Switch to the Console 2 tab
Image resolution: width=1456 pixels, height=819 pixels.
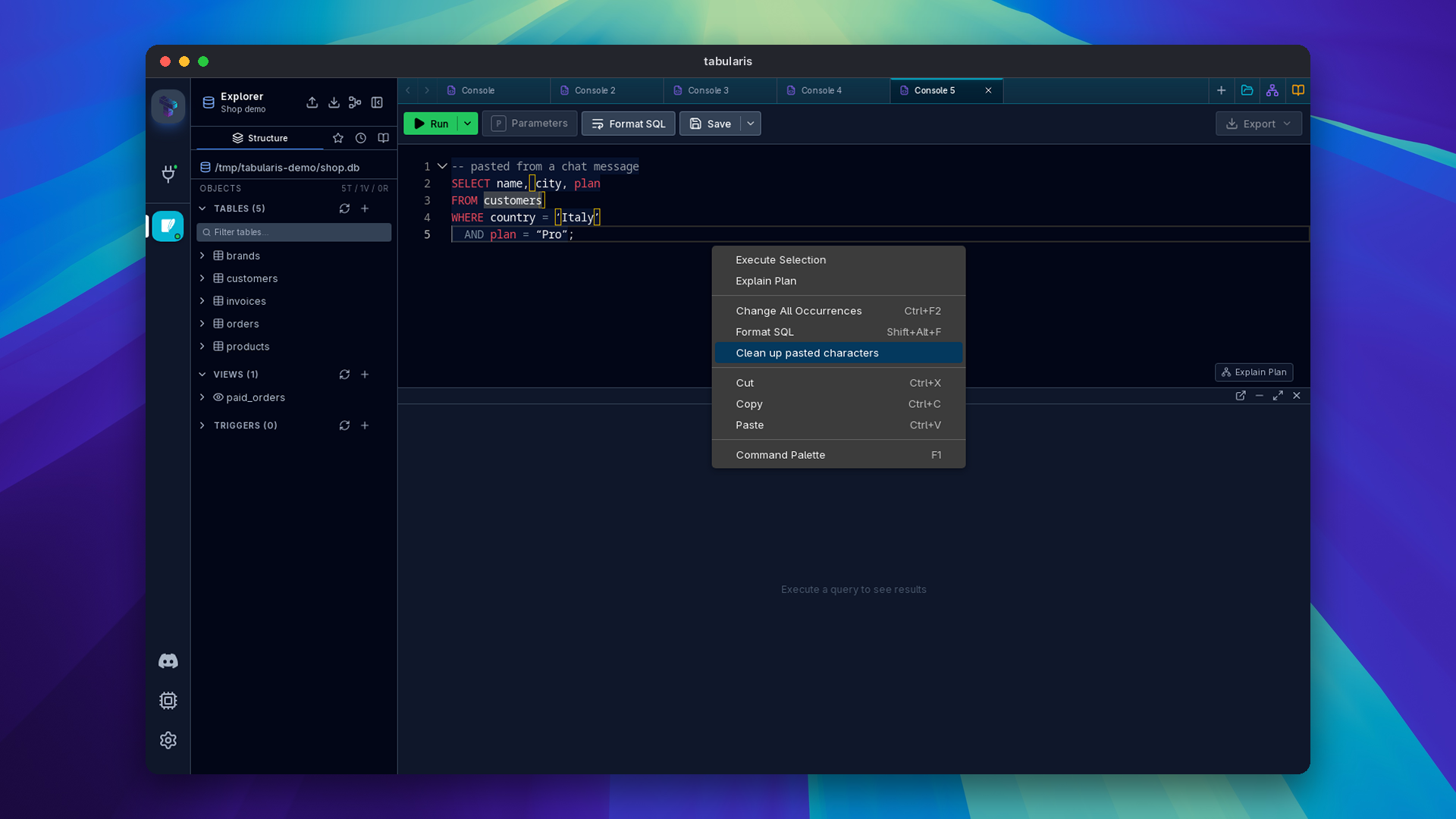(x=607, y=90)
